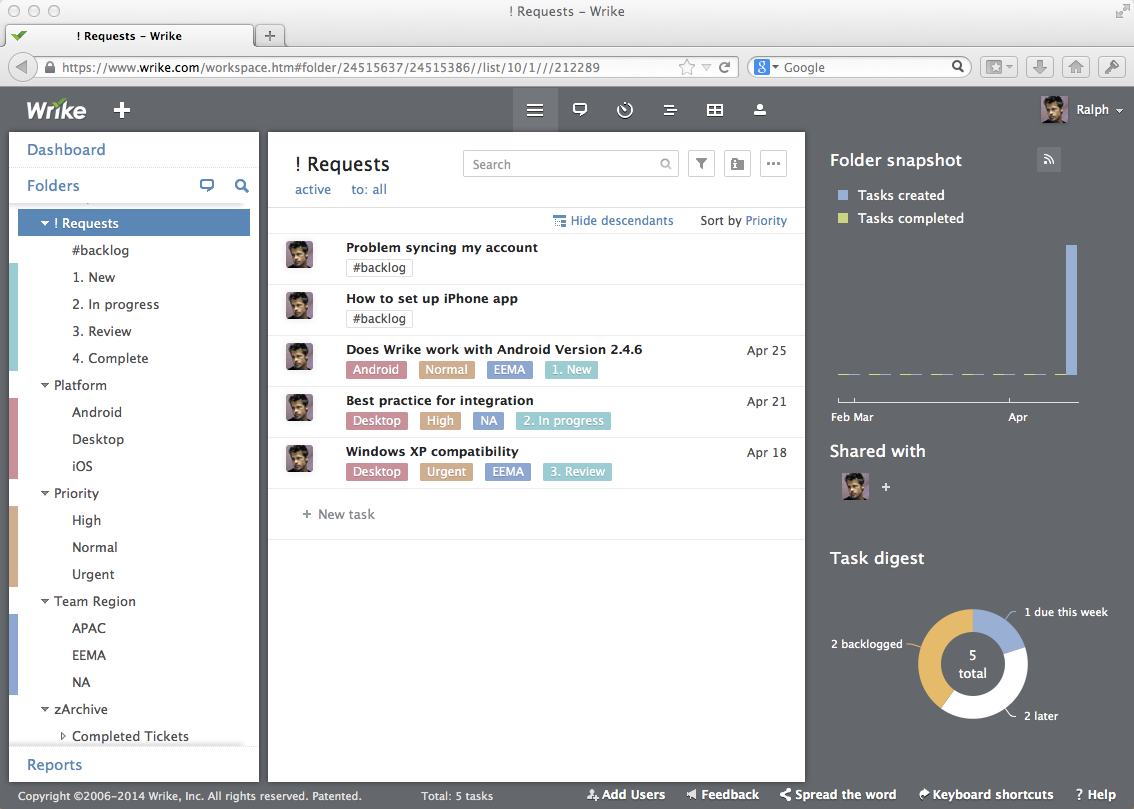The width and height of the screenshot is (1134, 809).
Task: Open the Reports section
Action: tap(54, 764)
